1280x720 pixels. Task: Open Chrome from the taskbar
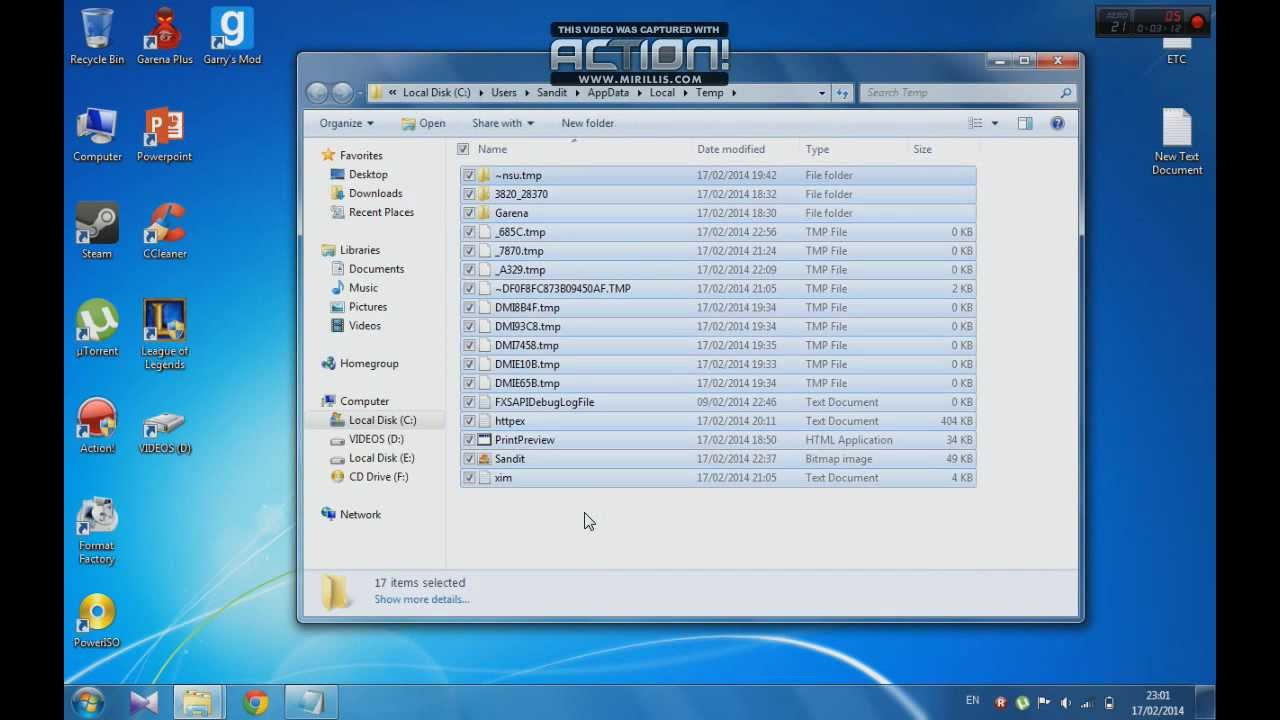coord(255,703)
